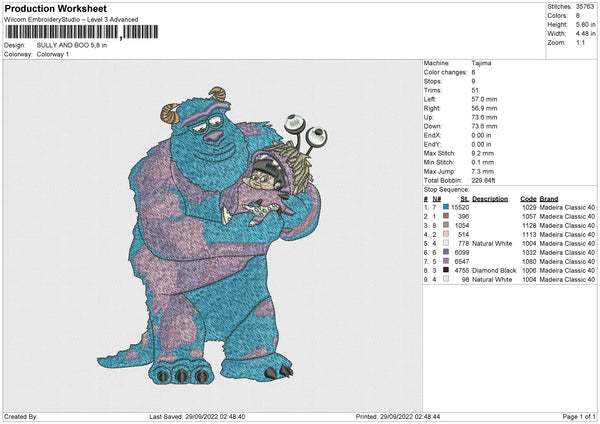The width and height of the screenshot is (600, 424).
Task: Select the Max Stitch value '9.2 mm'
Action: pyautogui.click(x=483, y=153)
